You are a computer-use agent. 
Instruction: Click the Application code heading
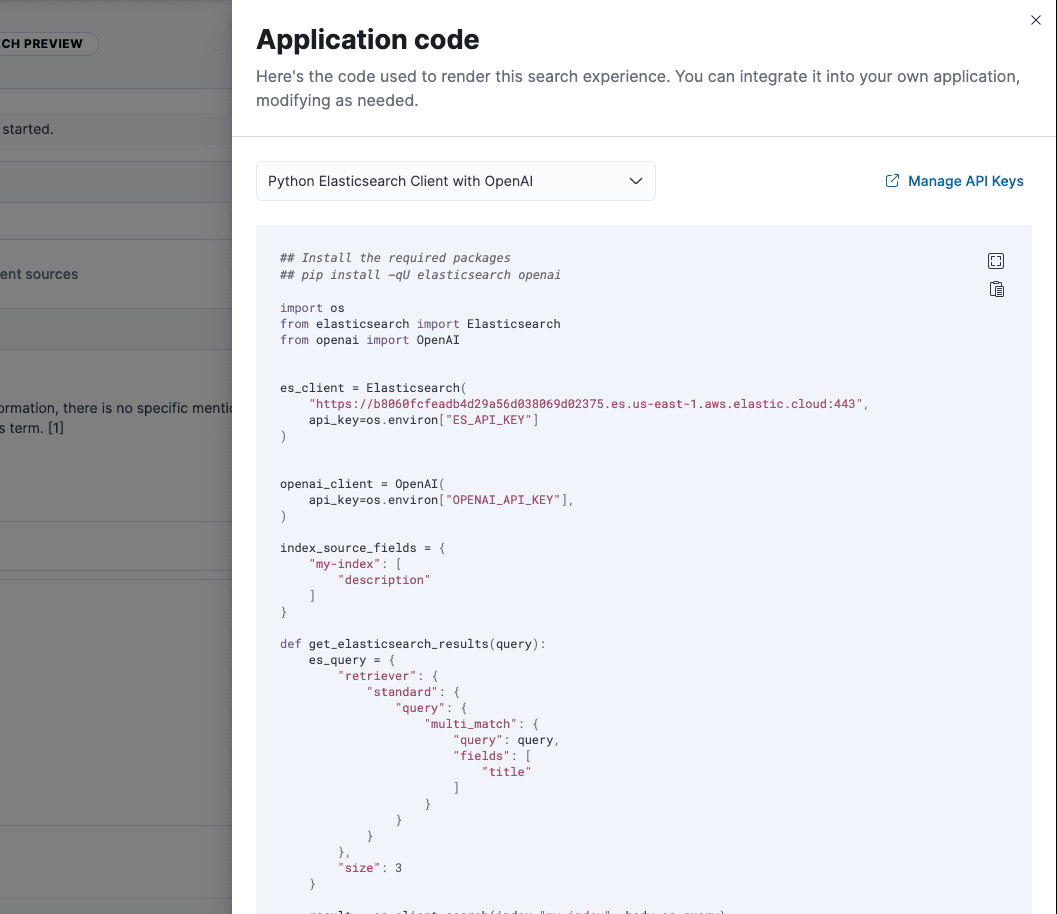367,40
